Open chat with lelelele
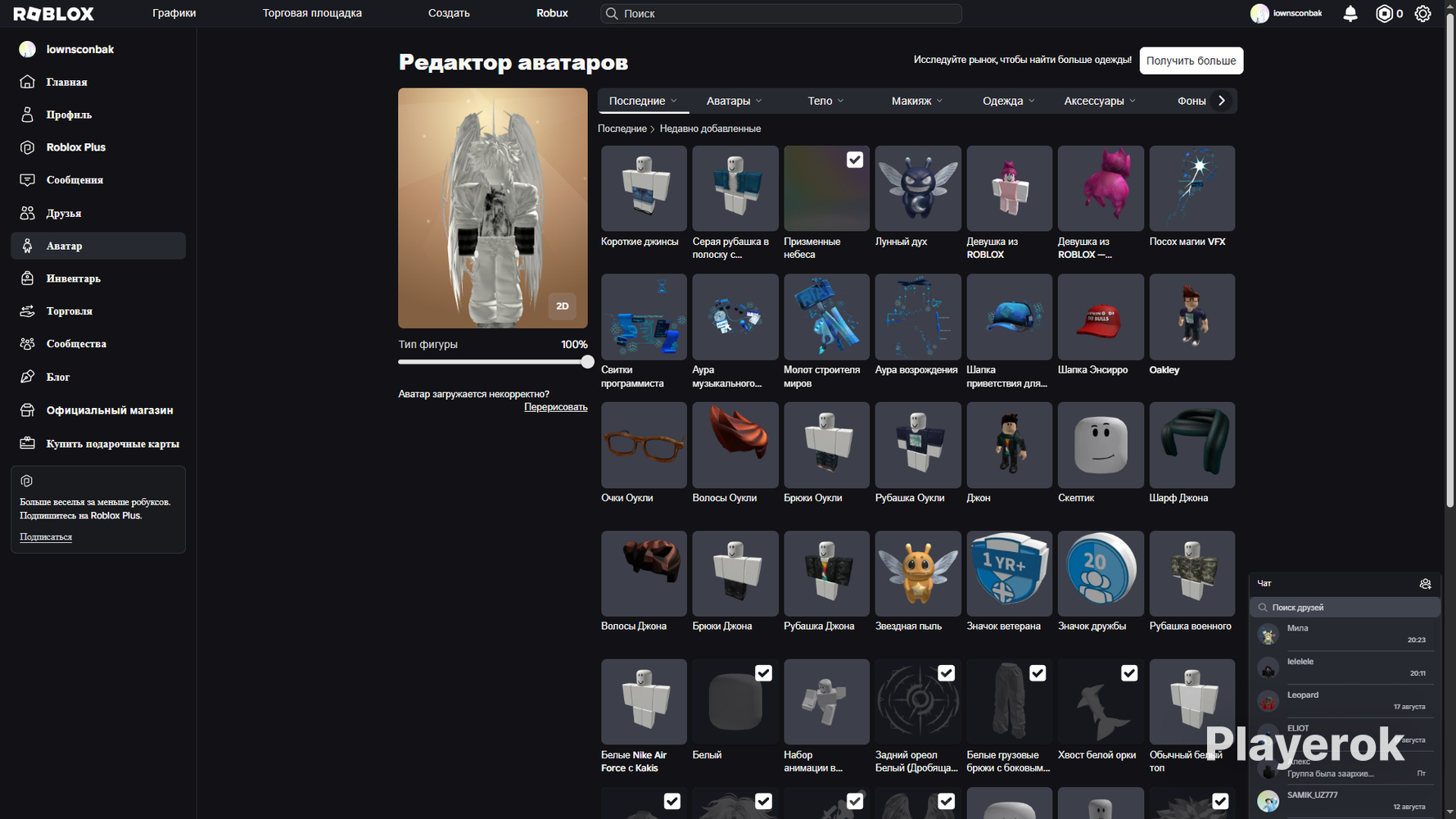 click(1345, 667)
